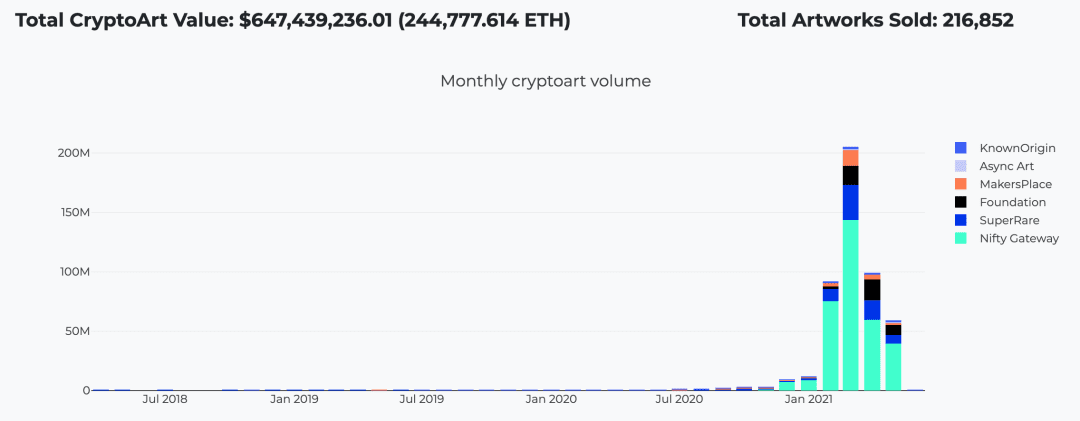The image size is (1080, 421).
Task: Toggle the SuperRare legend entry
Action: (997, 220)
